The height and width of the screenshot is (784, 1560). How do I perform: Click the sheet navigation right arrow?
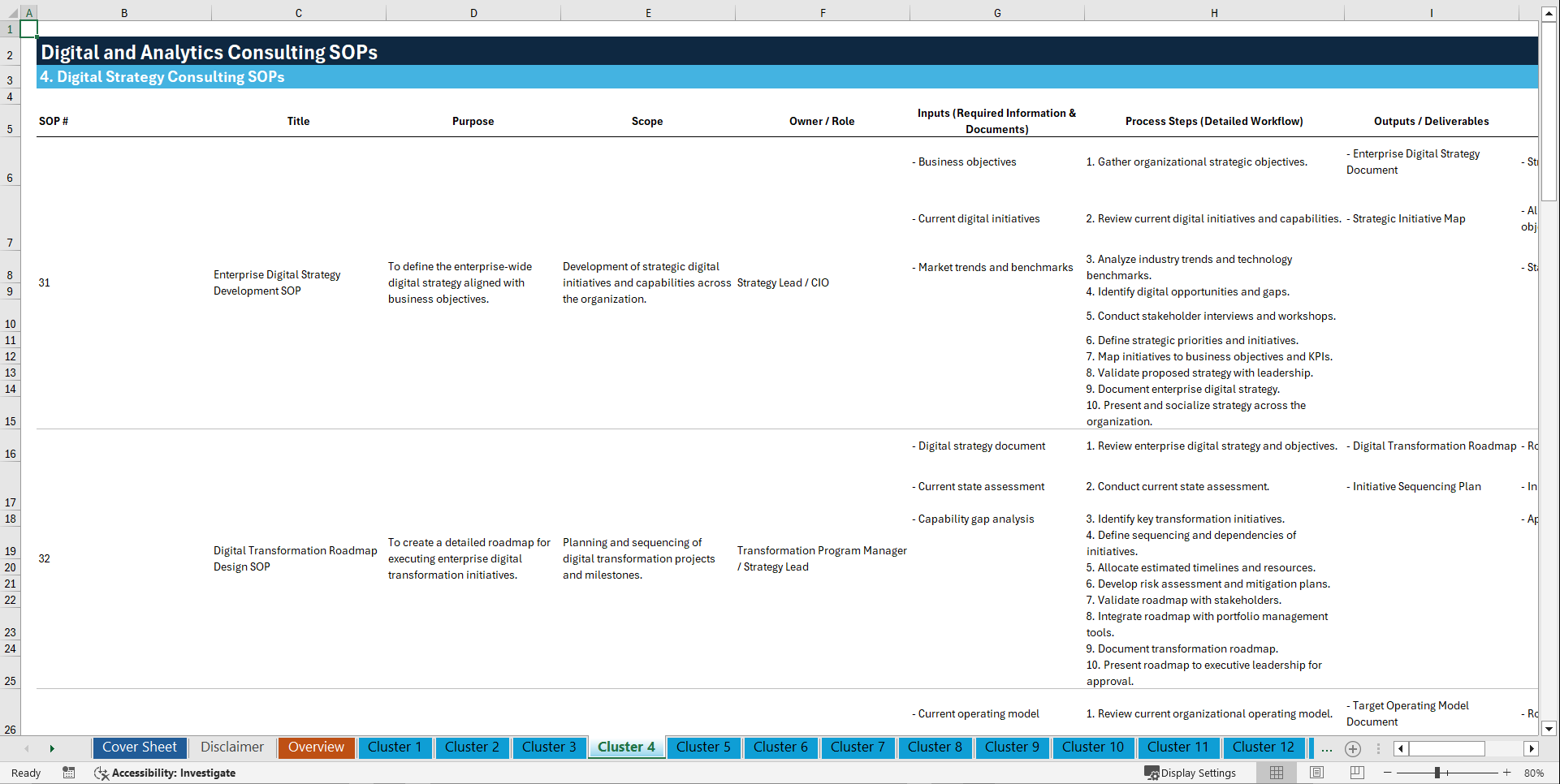pos(52,748)
